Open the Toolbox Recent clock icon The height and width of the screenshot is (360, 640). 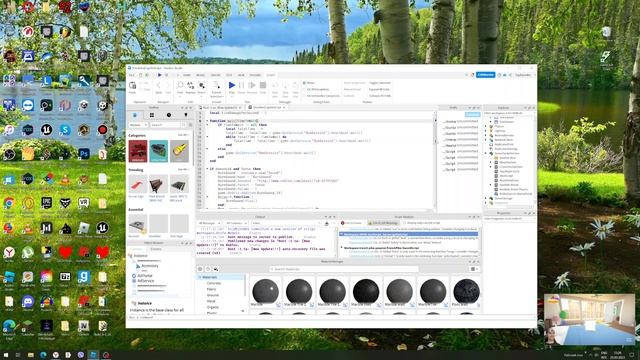[x=169, y=116]
